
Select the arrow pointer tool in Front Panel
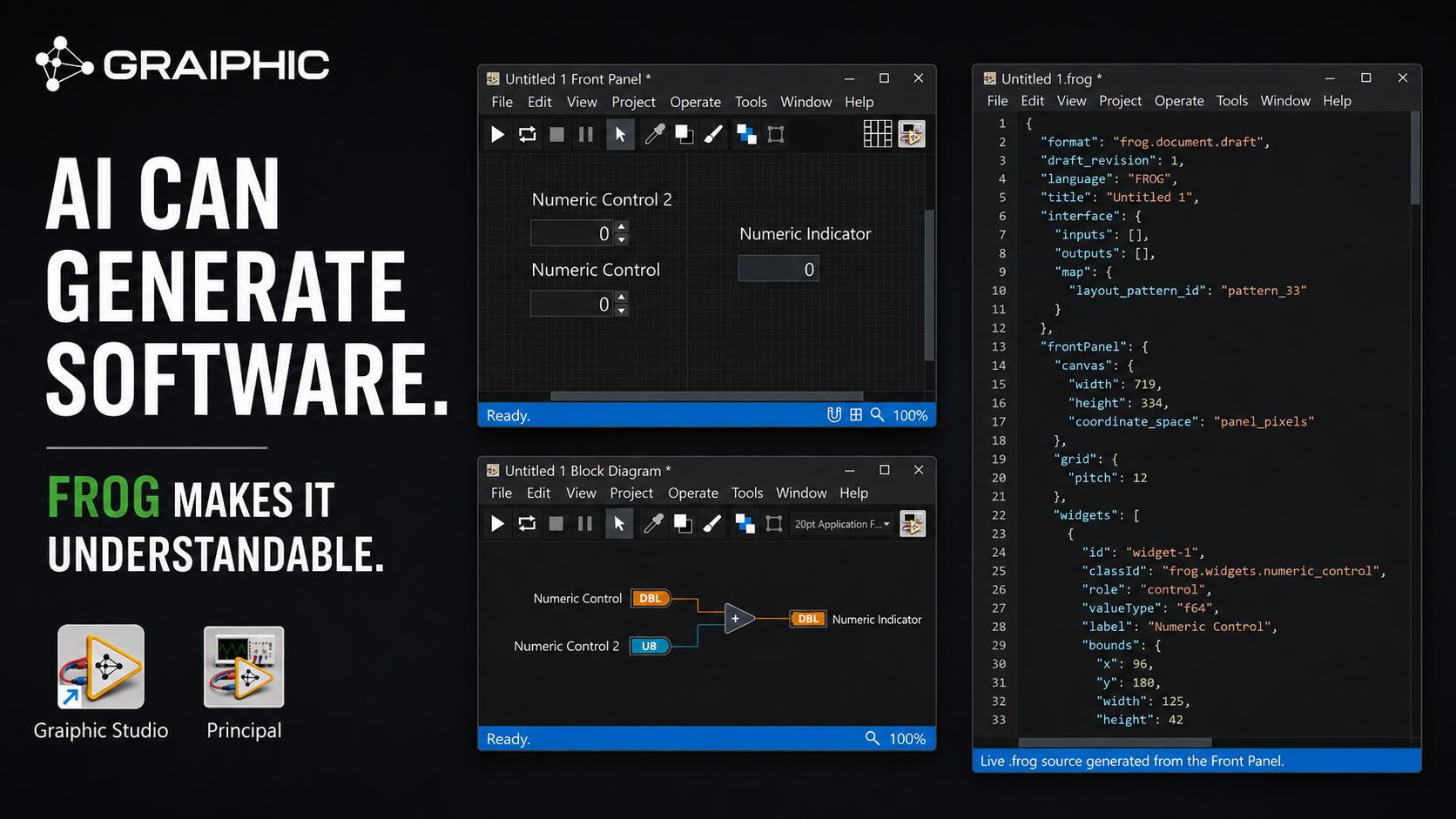(x=620, y=134)
